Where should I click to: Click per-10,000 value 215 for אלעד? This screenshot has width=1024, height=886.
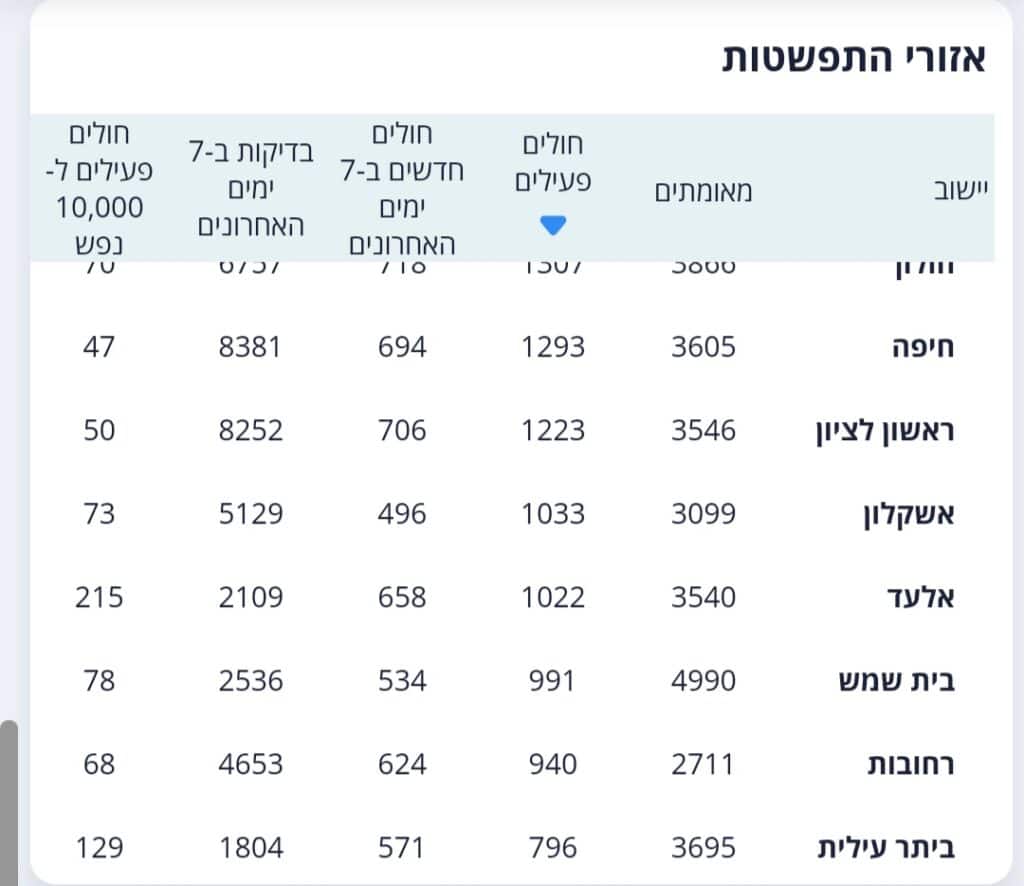pos(99,597)
